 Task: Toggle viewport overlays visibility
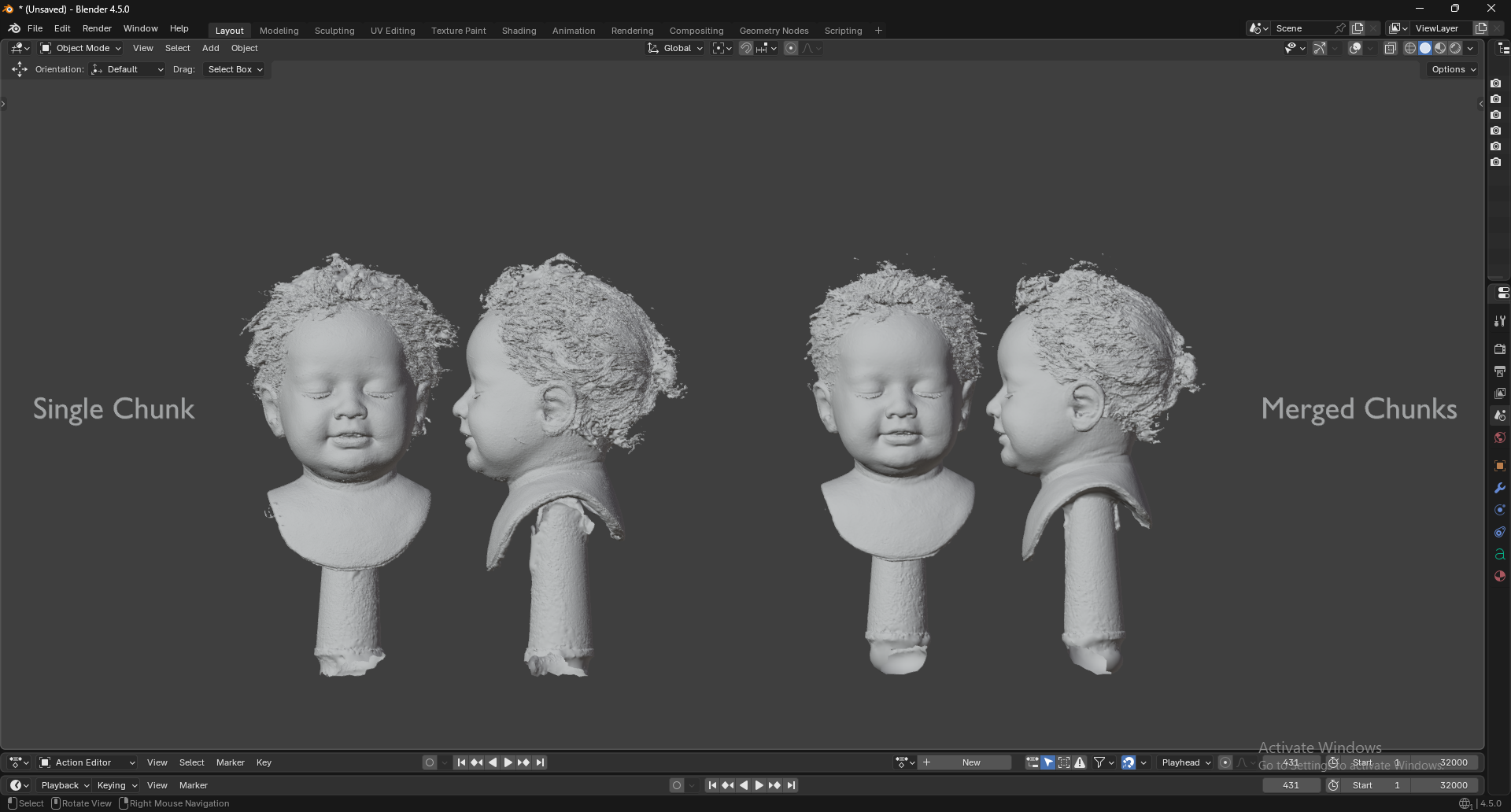(1355, 48)
